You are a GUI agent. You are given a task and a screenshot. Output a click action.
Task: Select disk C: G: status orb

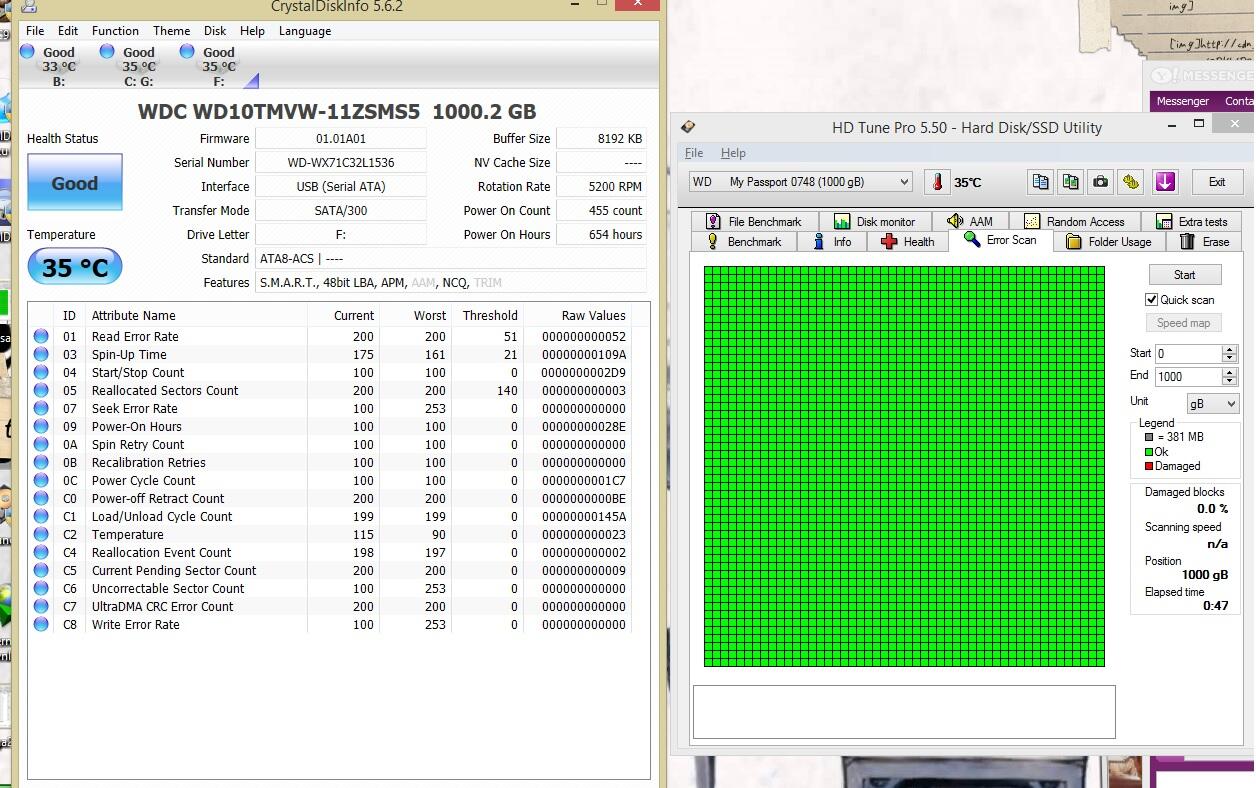pos(108,52)
